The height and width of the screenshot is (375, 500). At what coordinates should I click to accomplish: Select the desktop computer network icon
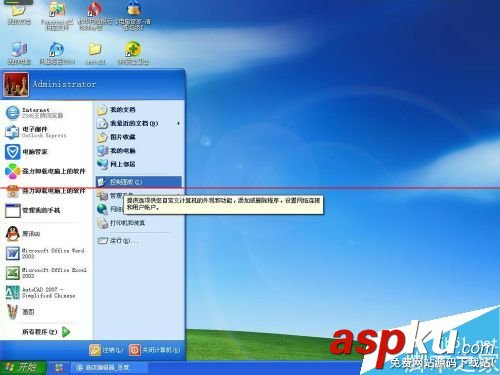(19, 53)
